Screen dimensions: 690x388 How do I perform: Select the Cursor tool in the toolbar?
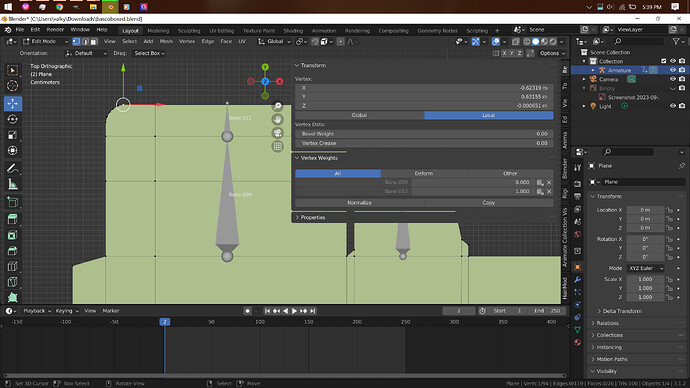click(12, 86)
